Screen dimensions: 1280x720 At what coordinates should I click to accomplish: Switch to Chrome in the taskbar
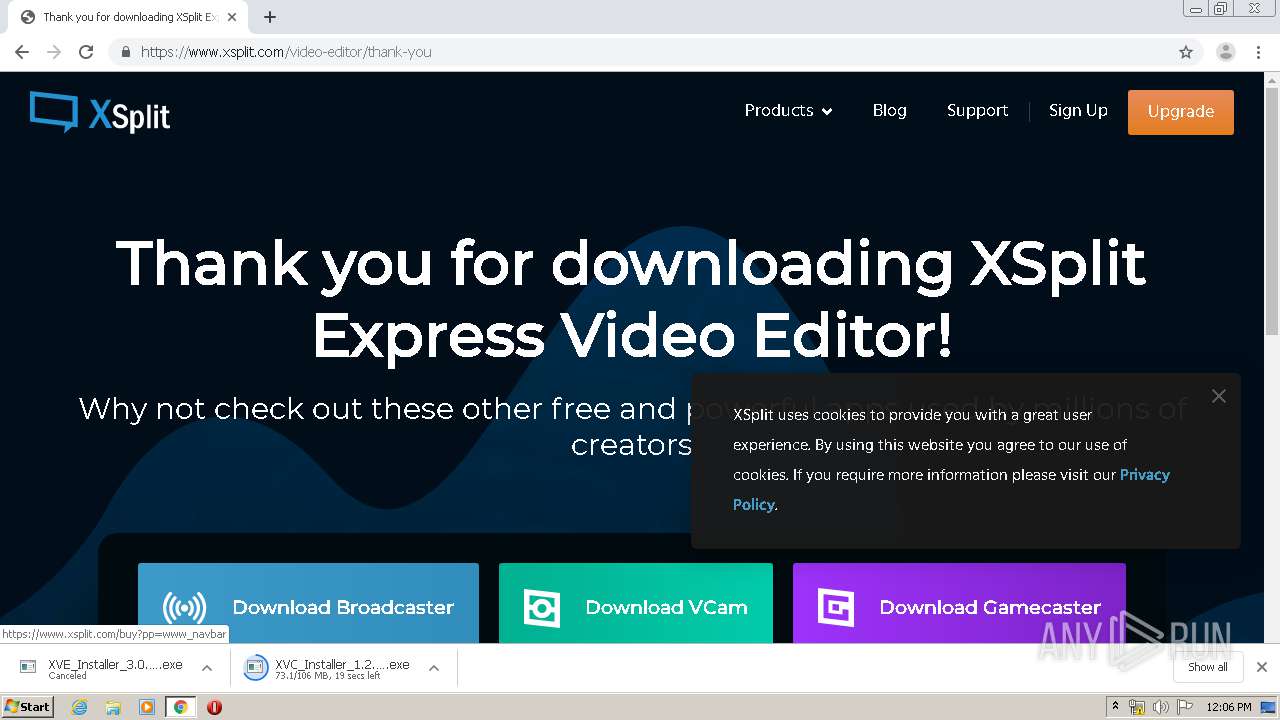point(180,707)
